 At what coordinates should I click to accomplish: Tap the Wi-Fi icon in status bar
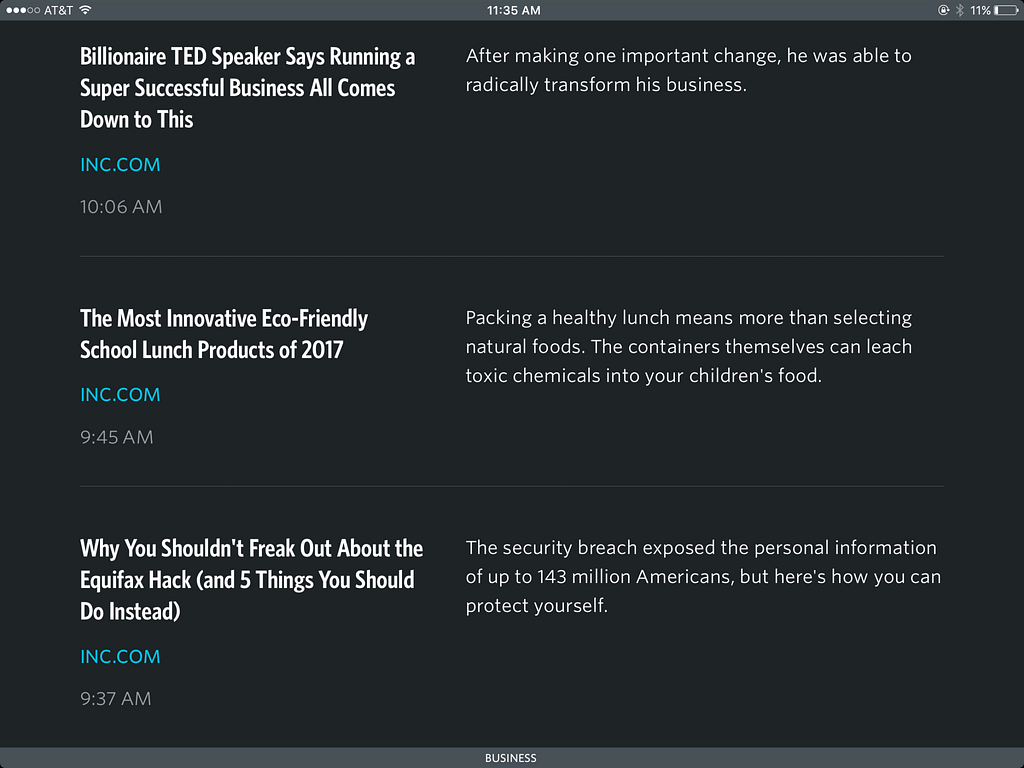(86, 10)
